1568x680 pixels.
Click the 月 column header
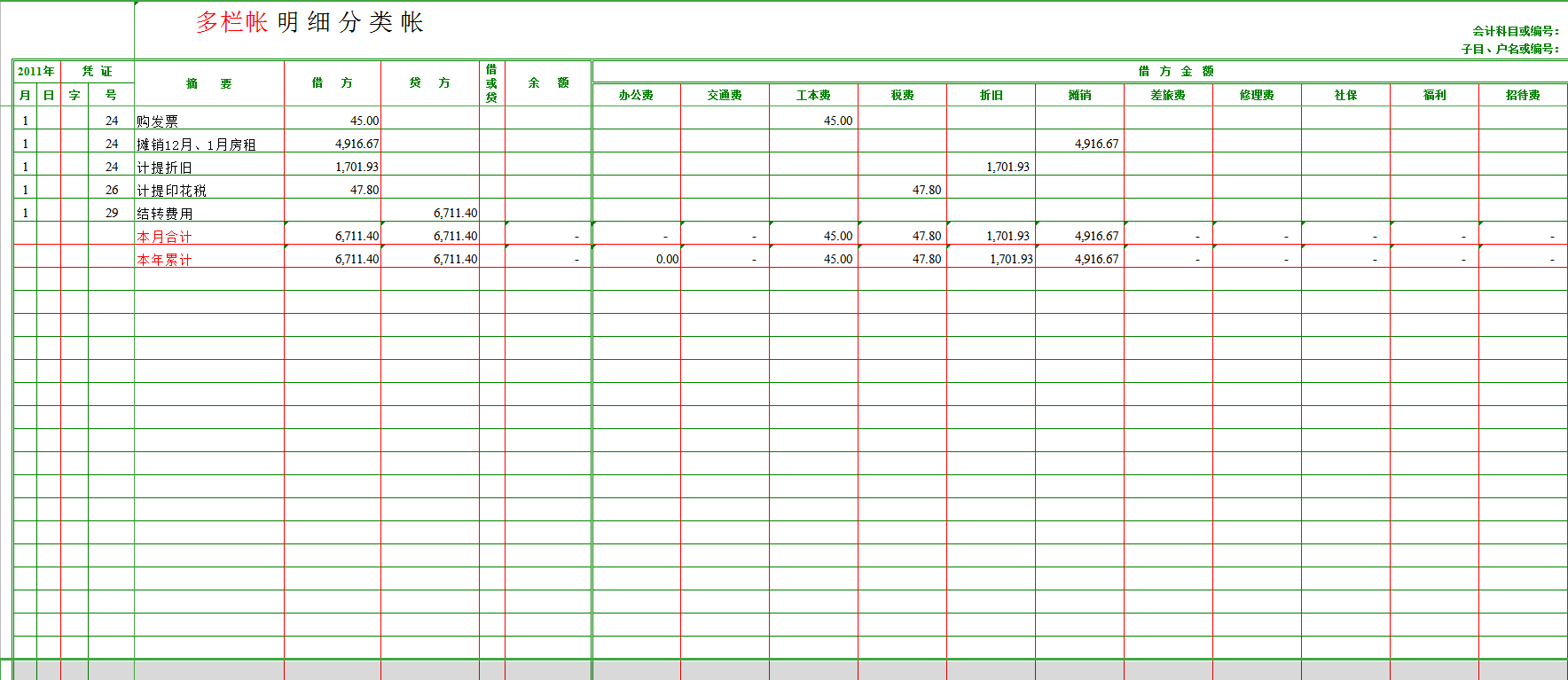point(25,95)
